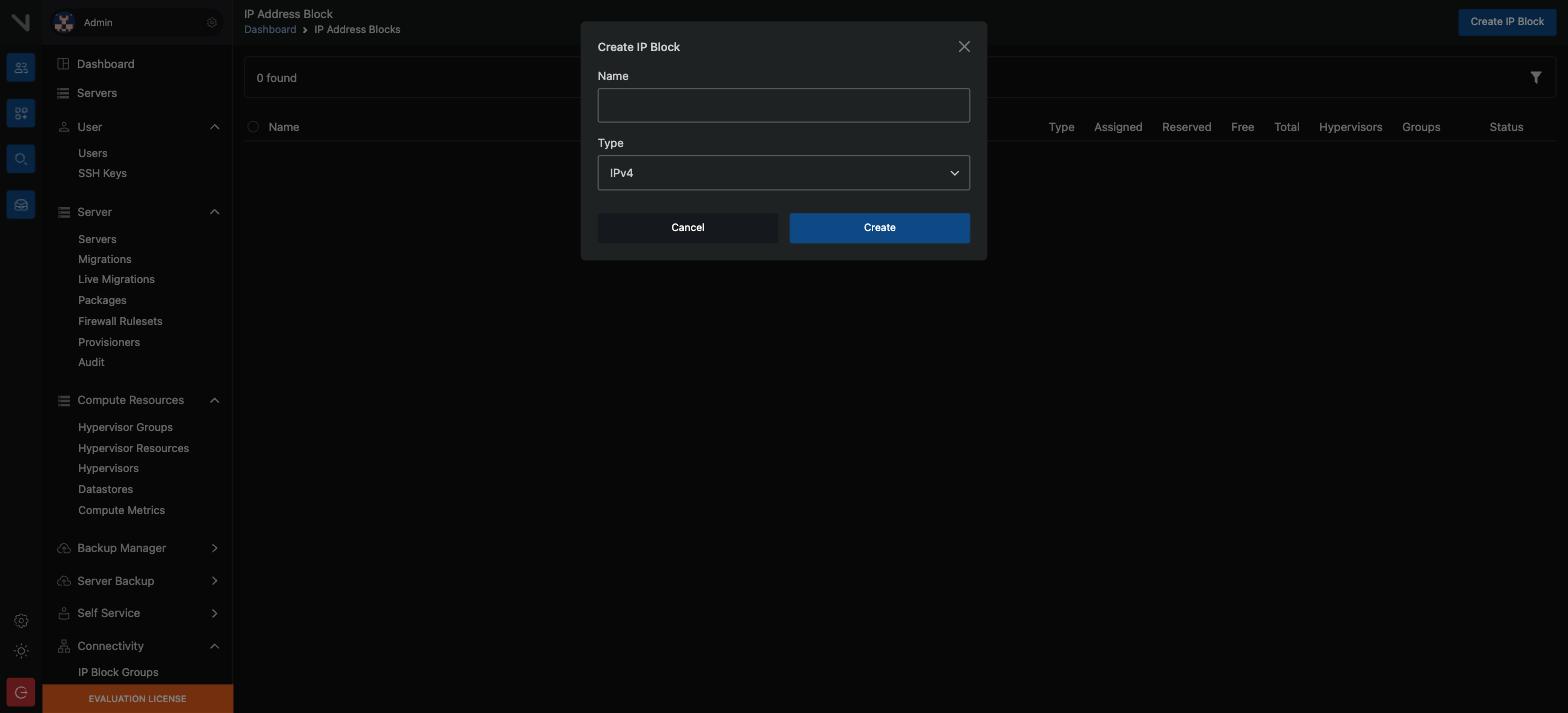Open Hypervisor Resources menu item

(x=133, y=448)
